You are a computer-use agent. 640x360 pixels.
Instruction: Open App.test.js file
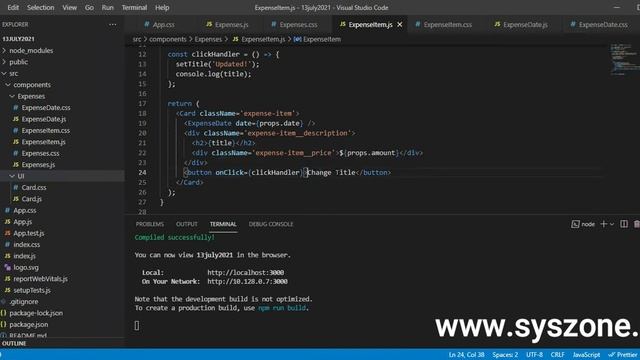click(29, 233)
